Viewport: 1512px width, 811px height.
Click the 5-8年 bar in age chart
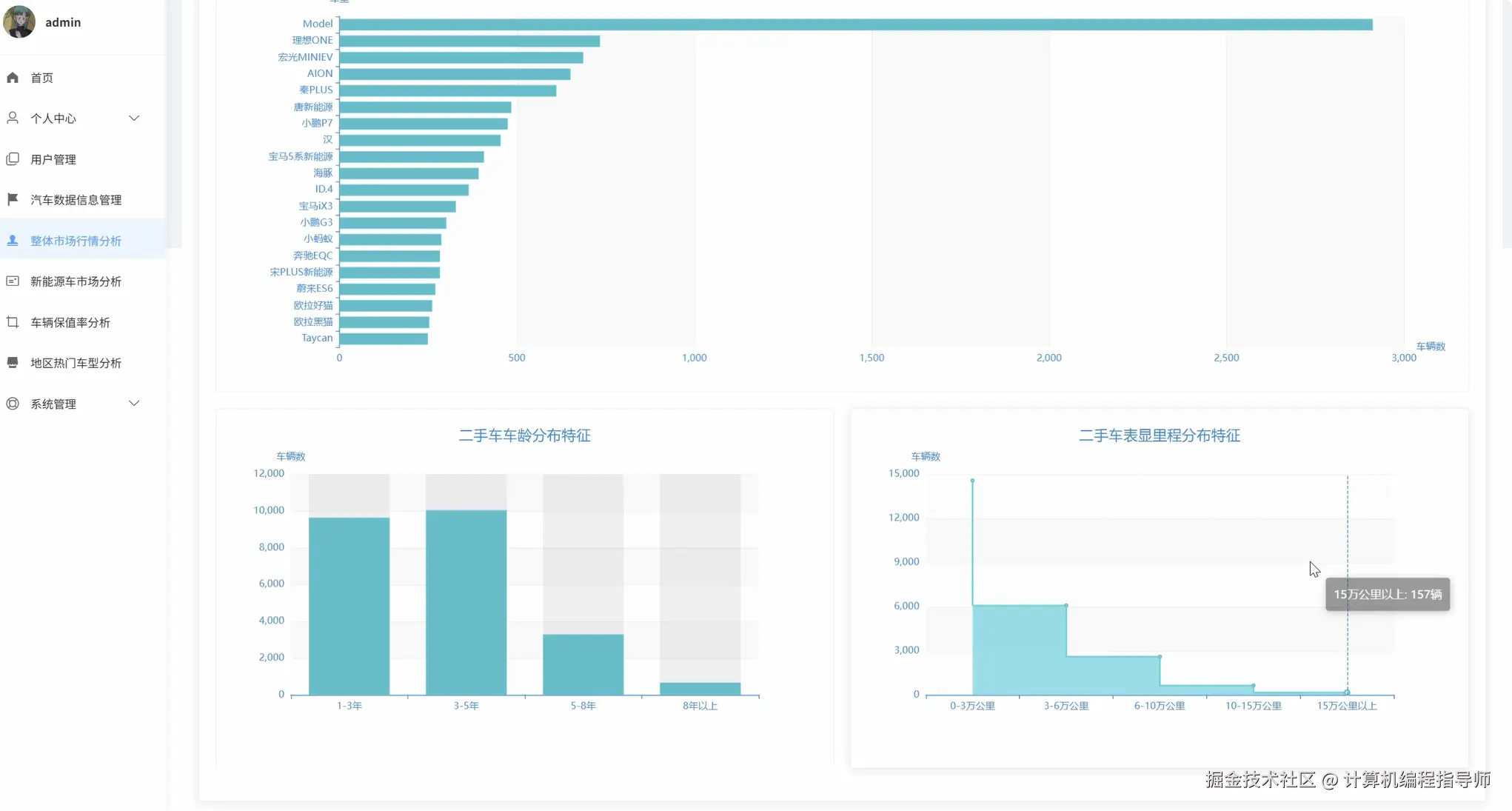tap(583, 664)
